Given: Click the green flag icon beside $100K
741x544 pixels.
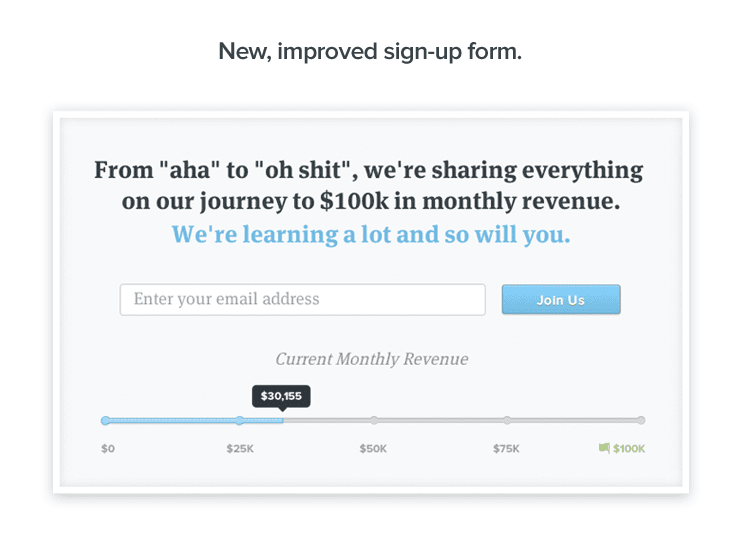Looking at the screenshot, I should (604, 449).
